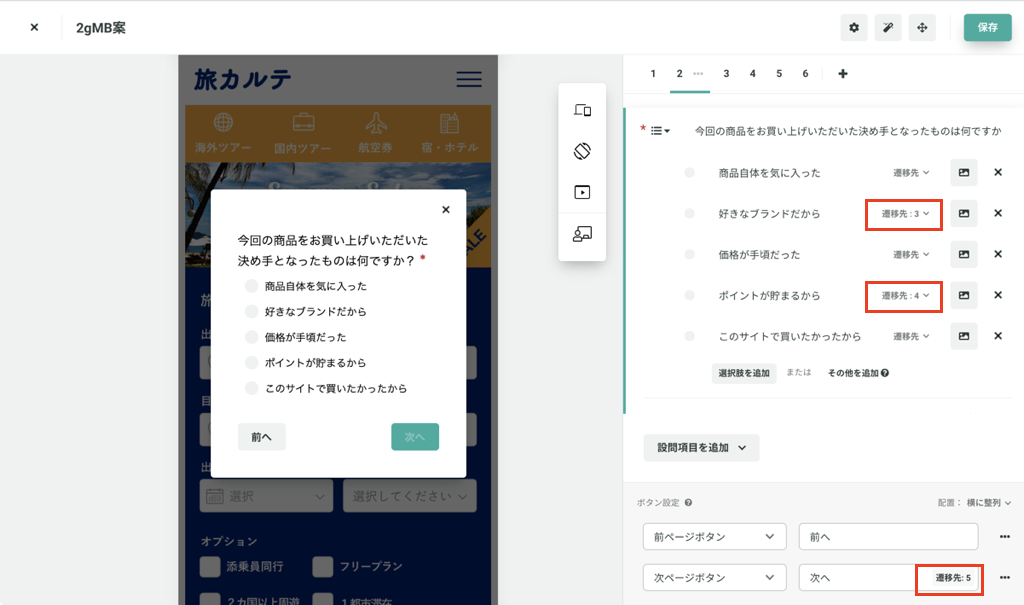Delete the 好きなブランドだから option
Image resolution: width=1024 pixels, height=605 pixels.
tap(997, 213)
